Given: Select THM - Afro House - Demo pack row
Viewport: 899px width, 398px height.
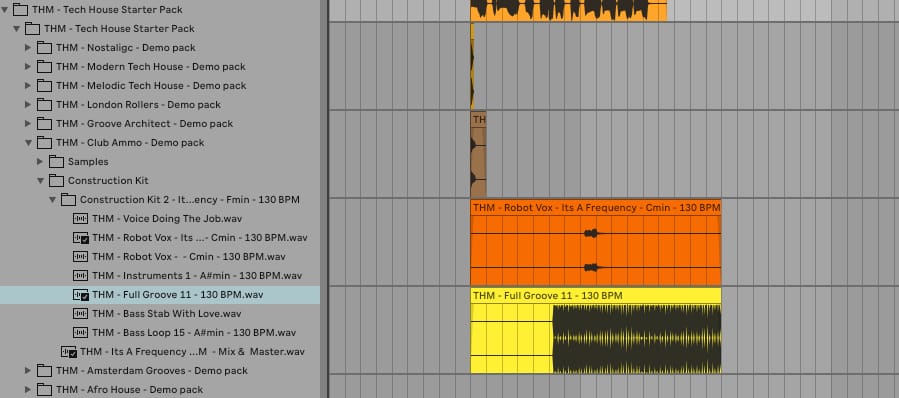Looking at the screenshot, I should [160, 389].
